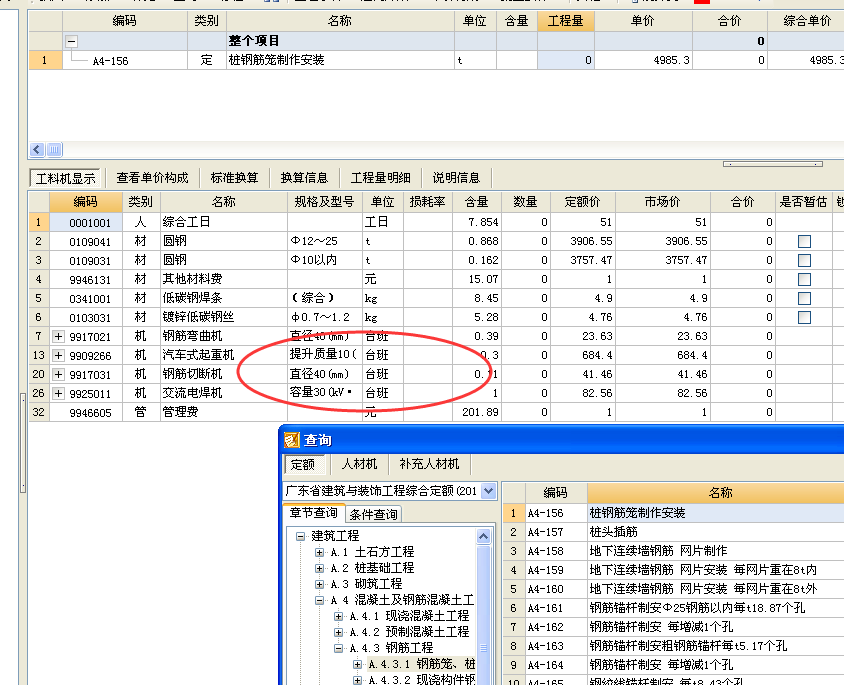Viewport: 844px width, 685px height.
Task: Open the 查看单价构成 tab
Action: [x=152, y=178]
